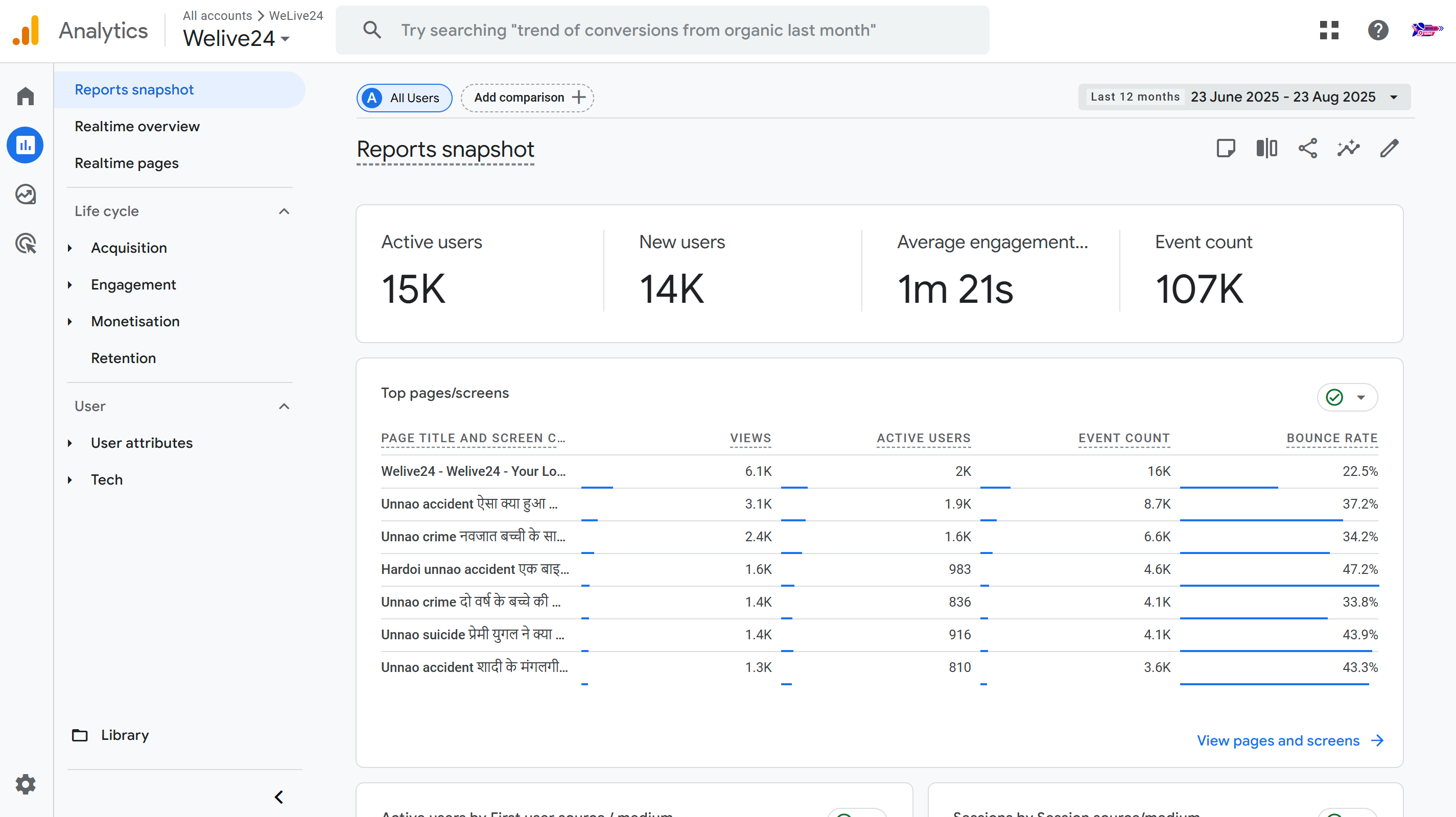Viewport: 1456px width, 817px height.
Task: Click the A badge in All Users chip
Action: 372,98
